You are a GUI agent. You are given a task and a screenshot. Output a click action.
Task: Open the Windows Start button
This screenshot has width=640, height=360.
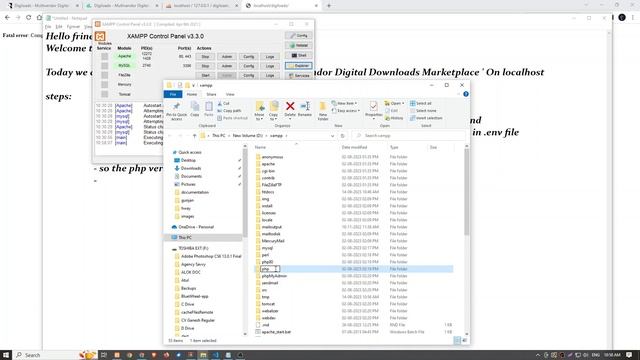pos(6,355)
